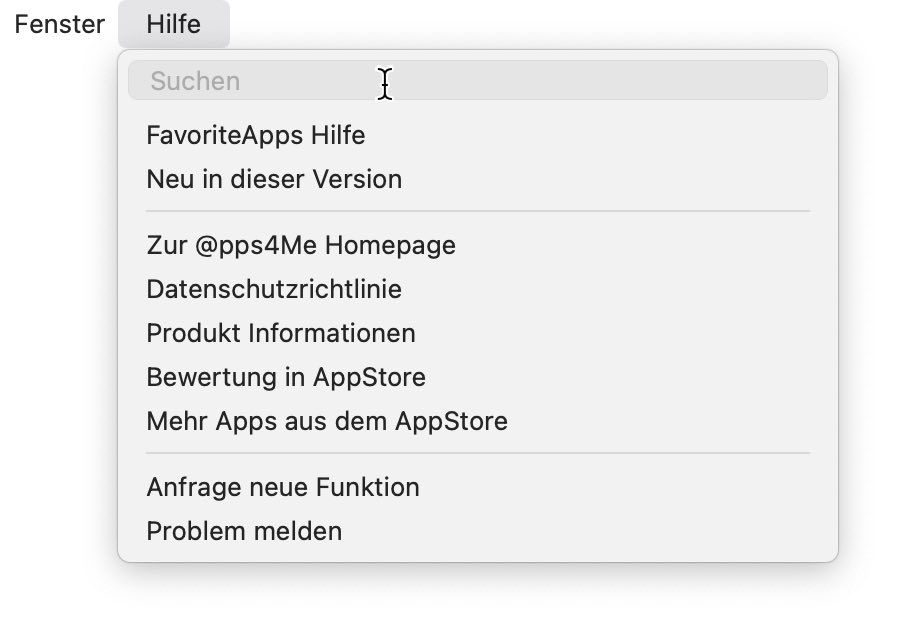Choose Produkt Informationen from the menu
This screenshot has width=909, height=643.
[478, 333]
